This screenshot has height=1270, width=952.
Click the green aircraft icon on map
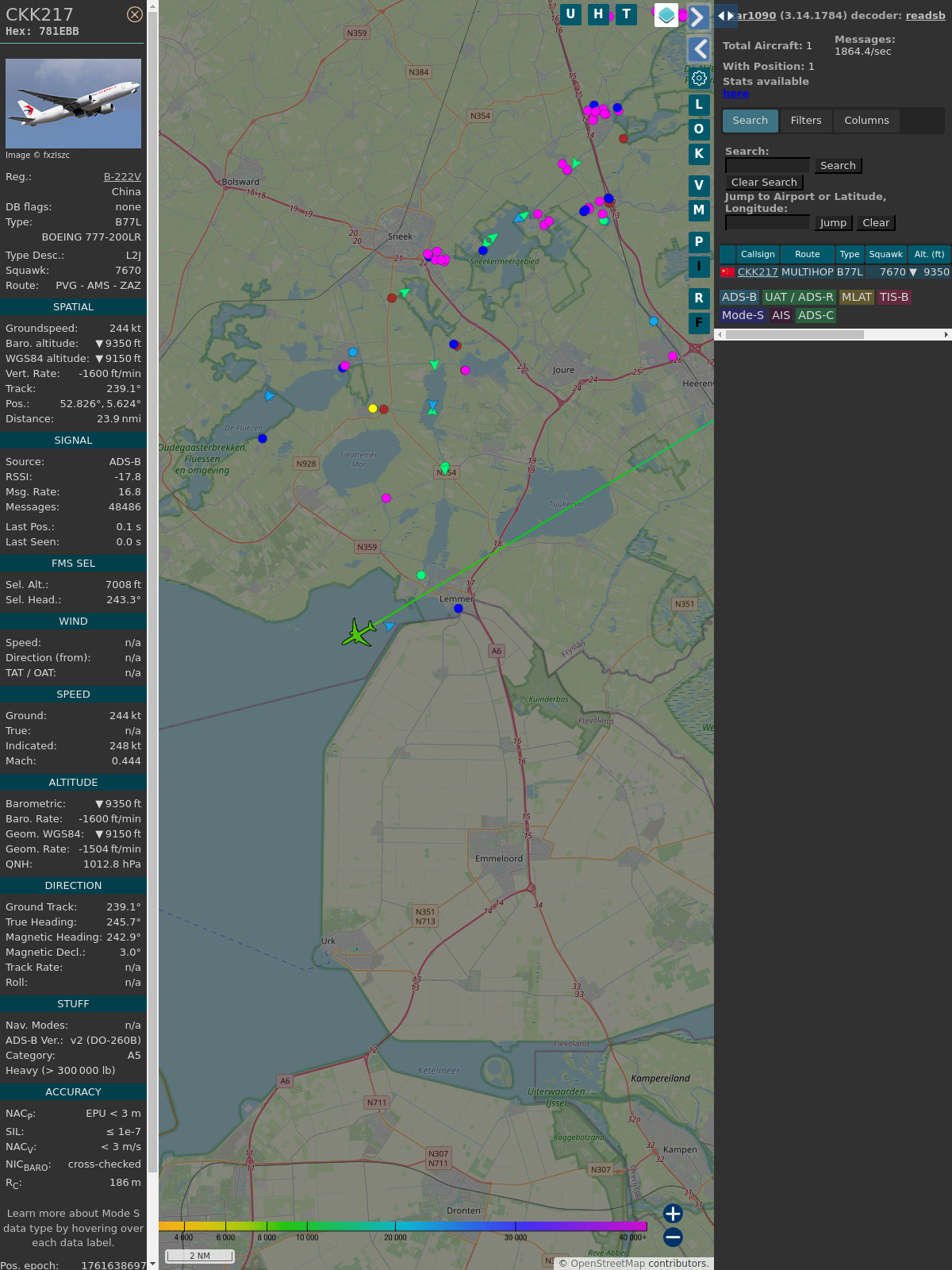pos(359,633)
